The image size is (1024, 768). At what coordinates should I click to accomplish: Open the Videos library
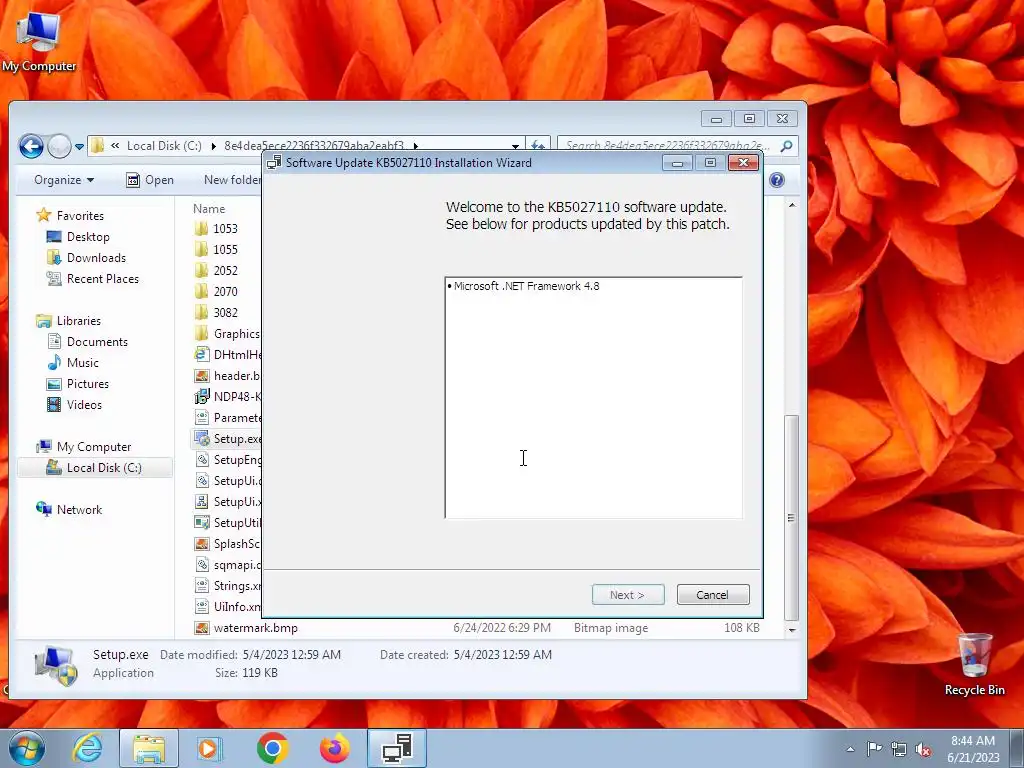point(74,405)
